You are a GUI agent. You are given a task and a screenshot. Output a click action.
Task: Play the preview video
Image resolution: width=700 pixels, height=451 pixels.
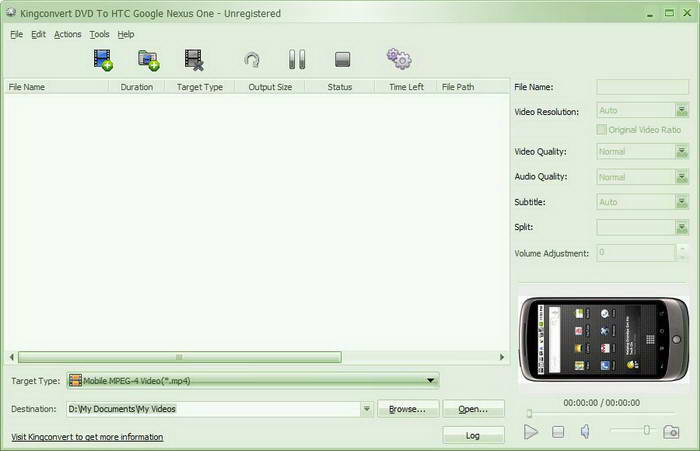[530, 432]
